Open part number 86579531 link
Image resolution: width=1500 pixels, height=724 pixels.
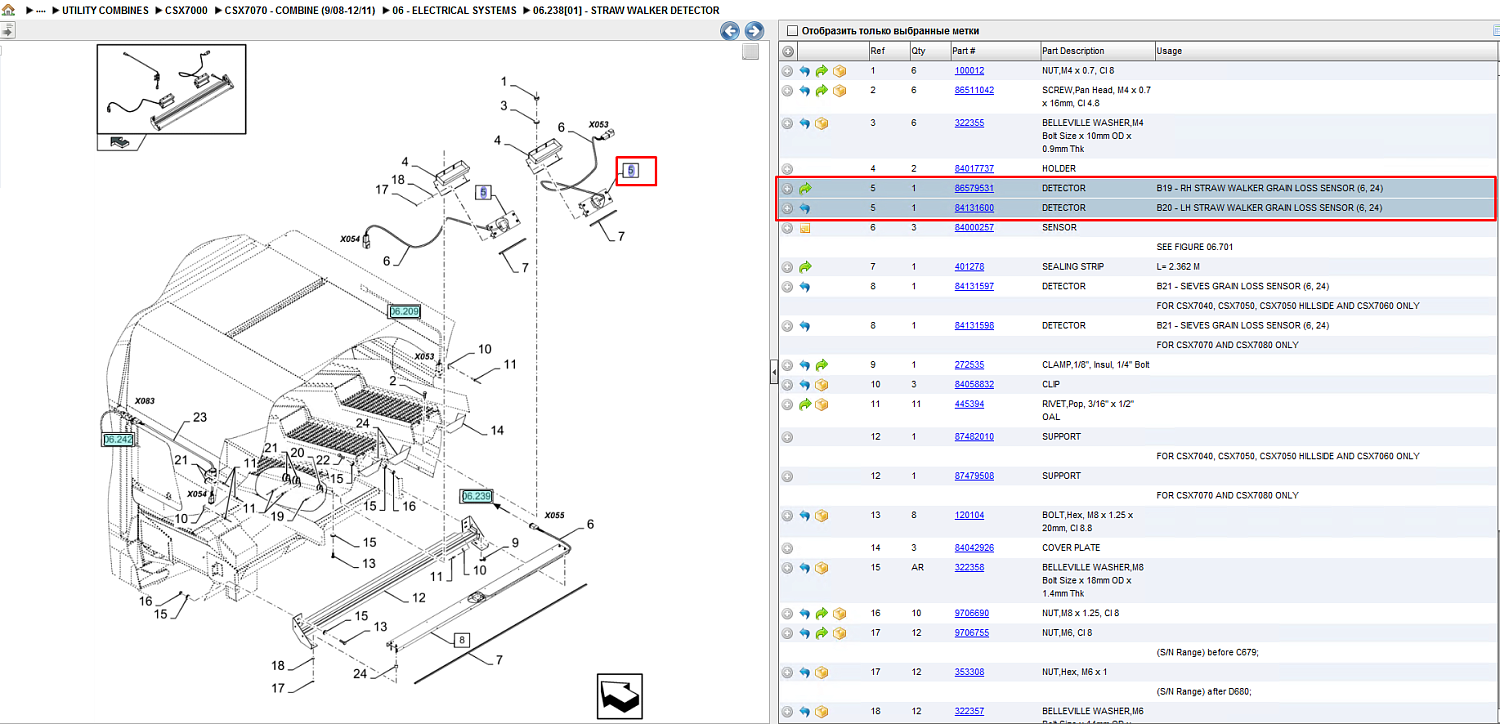(974, 188)
